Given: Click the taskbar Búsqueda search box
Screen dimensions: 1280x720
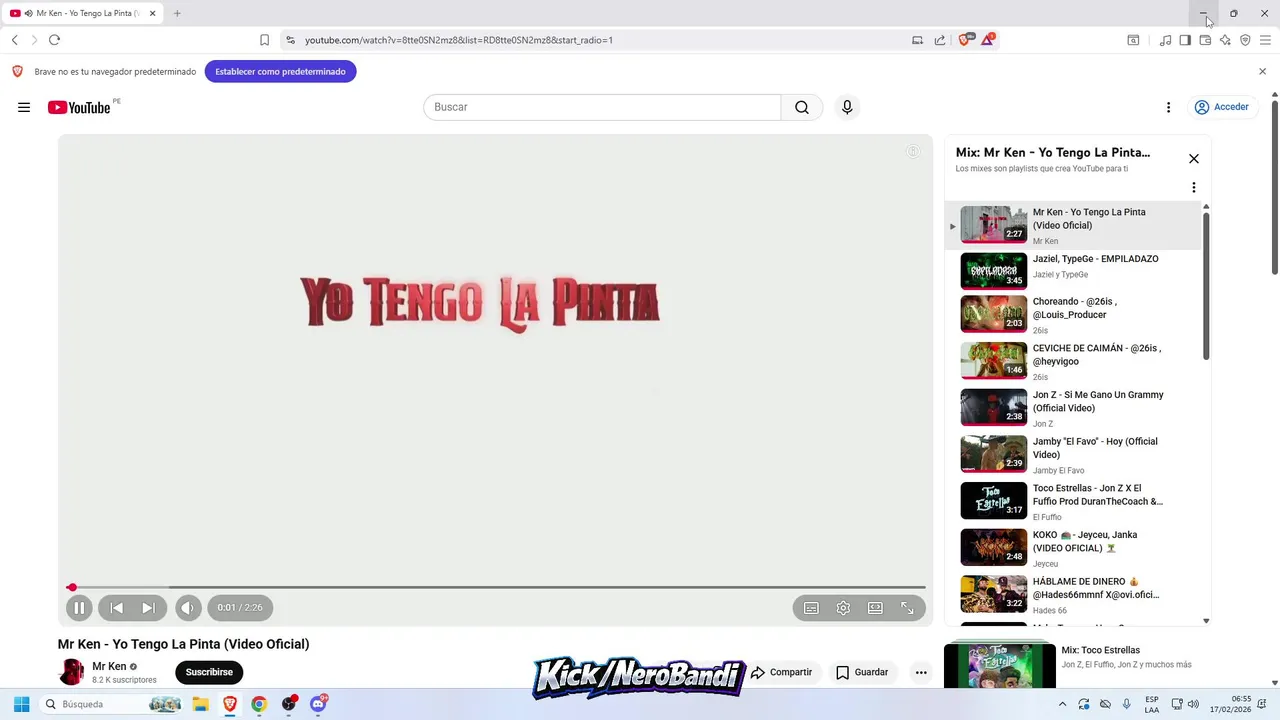Looking at the screenshot, I should (x=112, y=704).
